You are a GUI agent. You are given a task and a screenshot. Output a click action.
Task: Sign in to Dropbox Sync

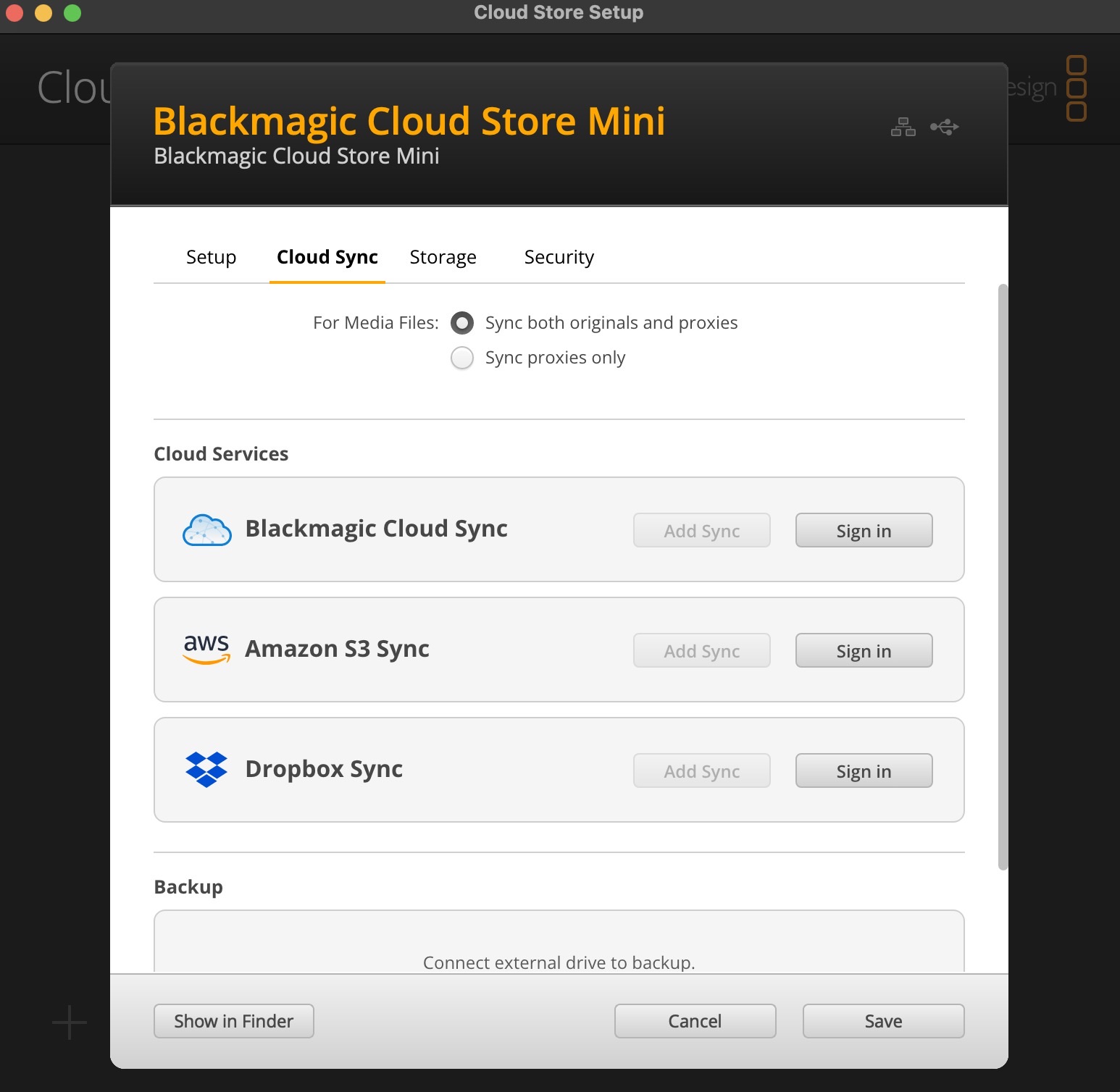tap(864, 771)
